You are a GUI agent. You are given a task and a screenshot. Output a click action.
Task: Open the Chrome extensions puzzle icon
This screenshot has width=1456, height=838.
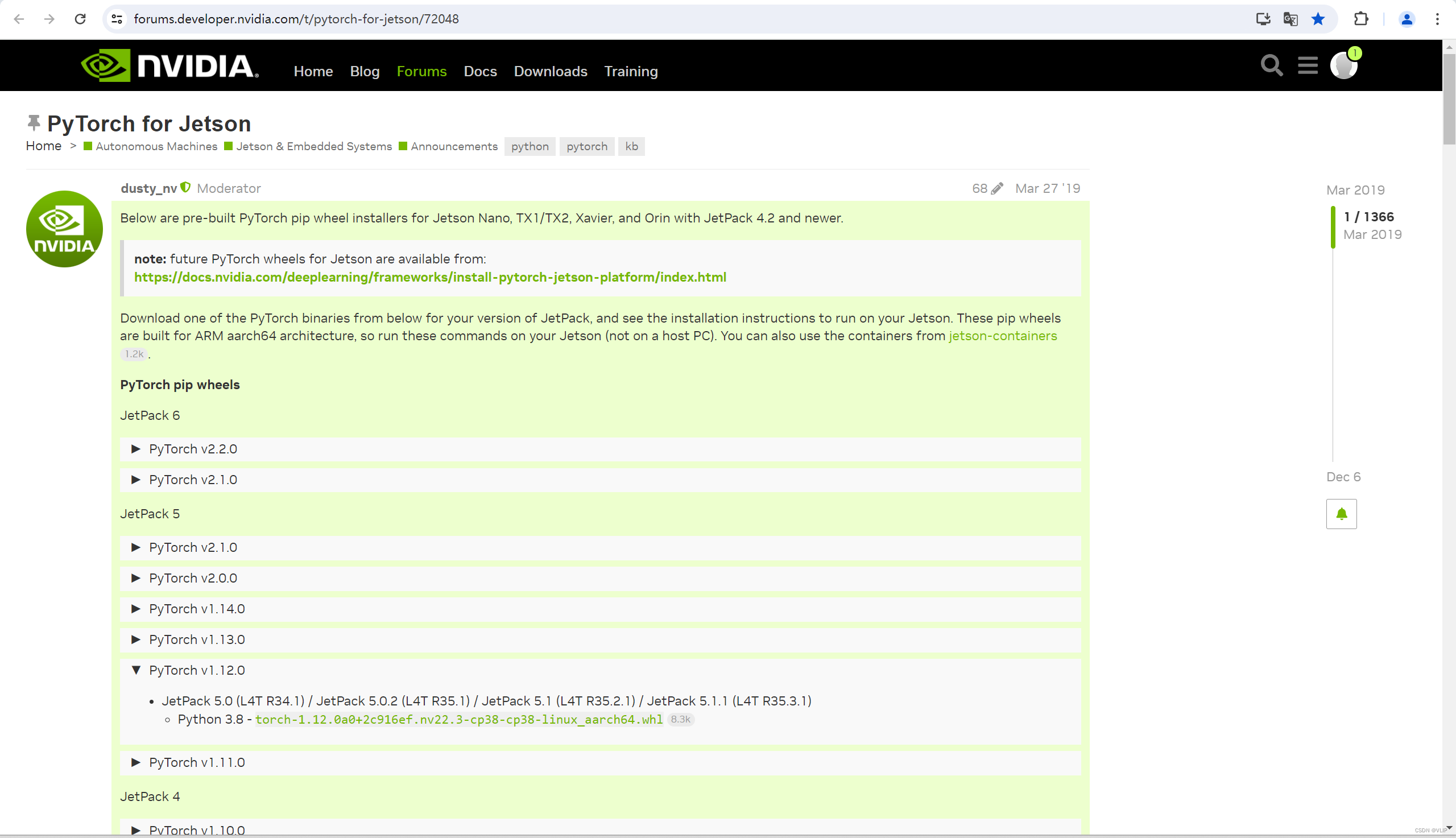[1360, 19]
